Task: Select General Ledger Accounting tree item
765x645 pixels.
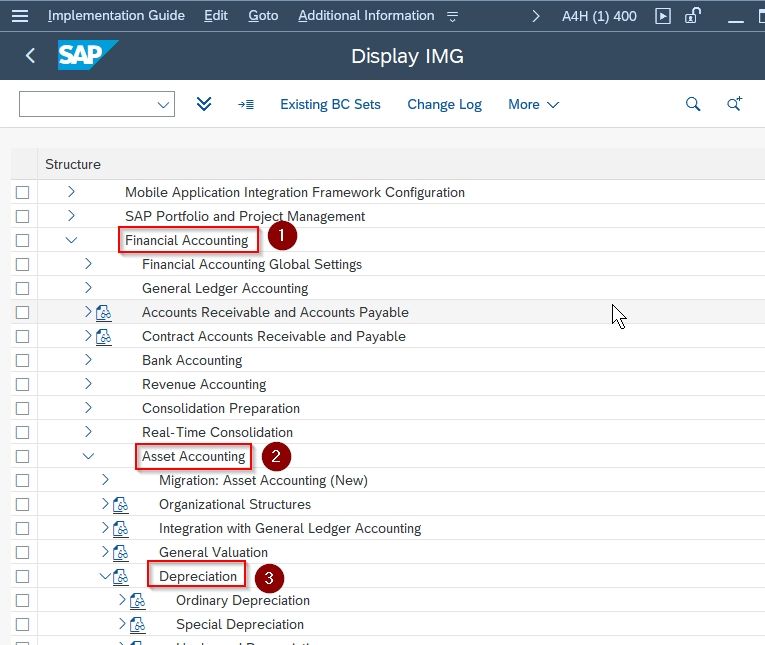Action: coord(225,288)
